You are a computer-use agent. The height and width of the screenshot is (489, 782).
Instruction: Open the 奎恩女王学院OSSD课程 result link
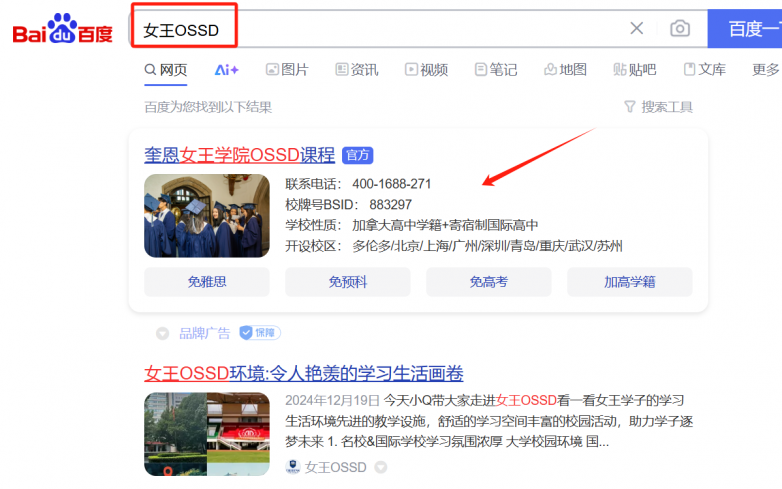(239, 155)
